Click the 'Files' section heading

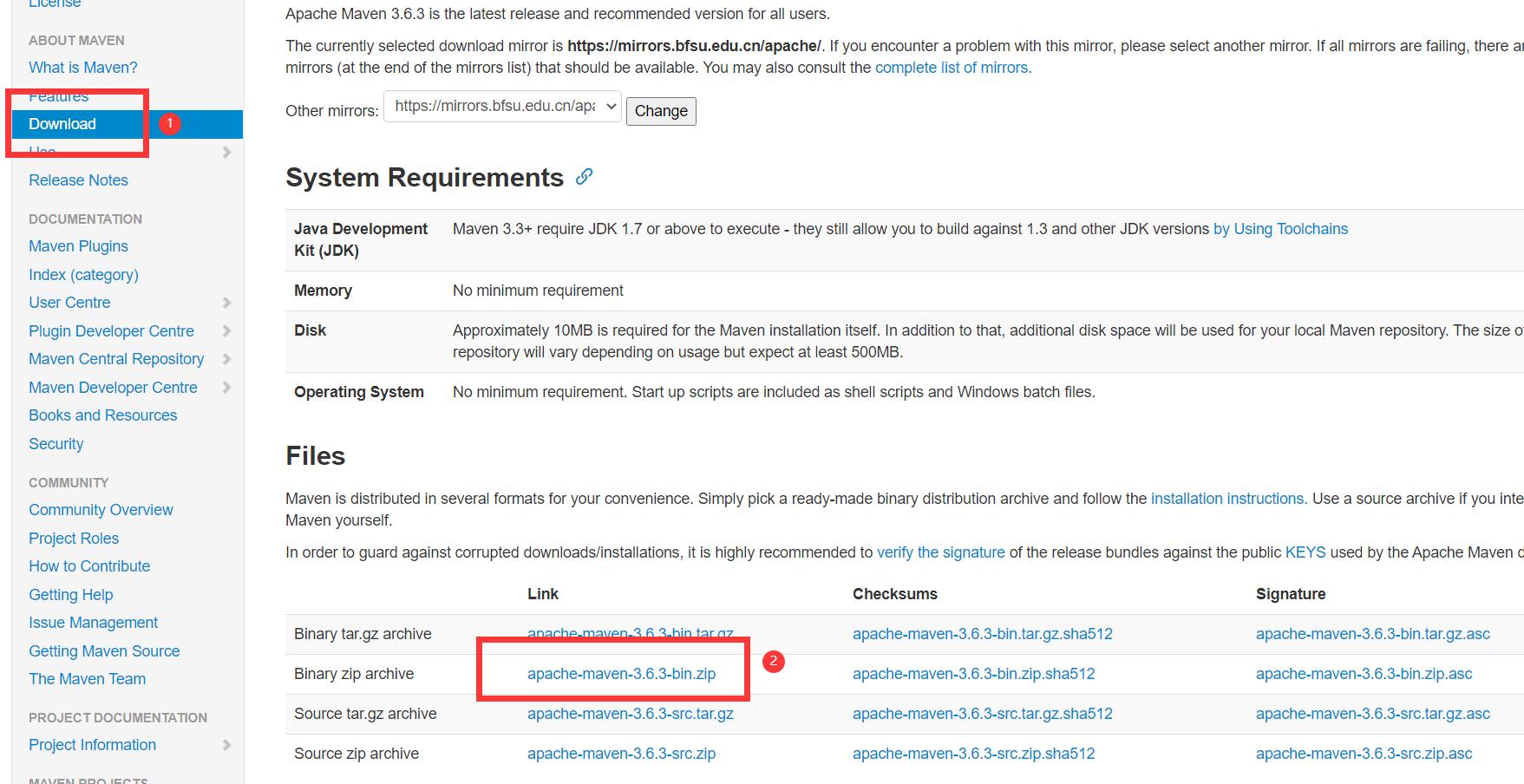coord(316,456)
